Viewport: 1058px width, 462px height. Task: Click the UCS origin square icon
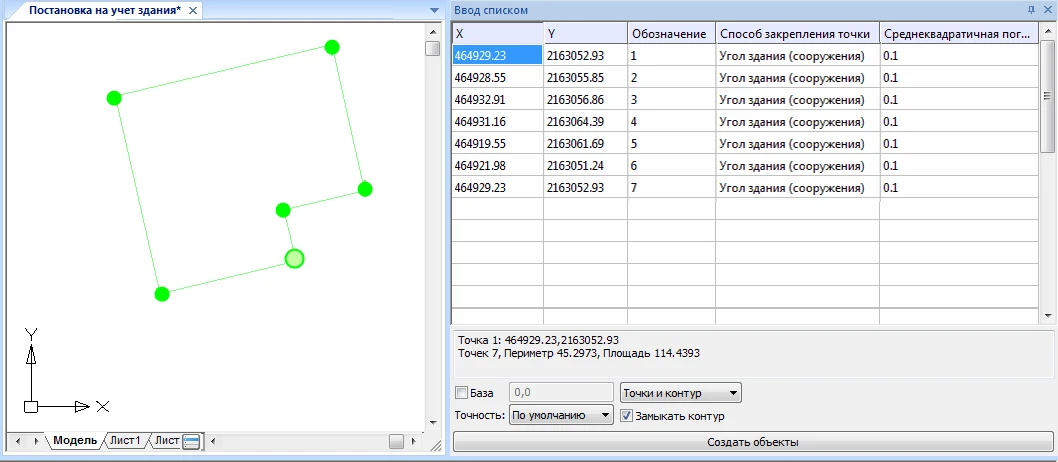pos(31,407)
